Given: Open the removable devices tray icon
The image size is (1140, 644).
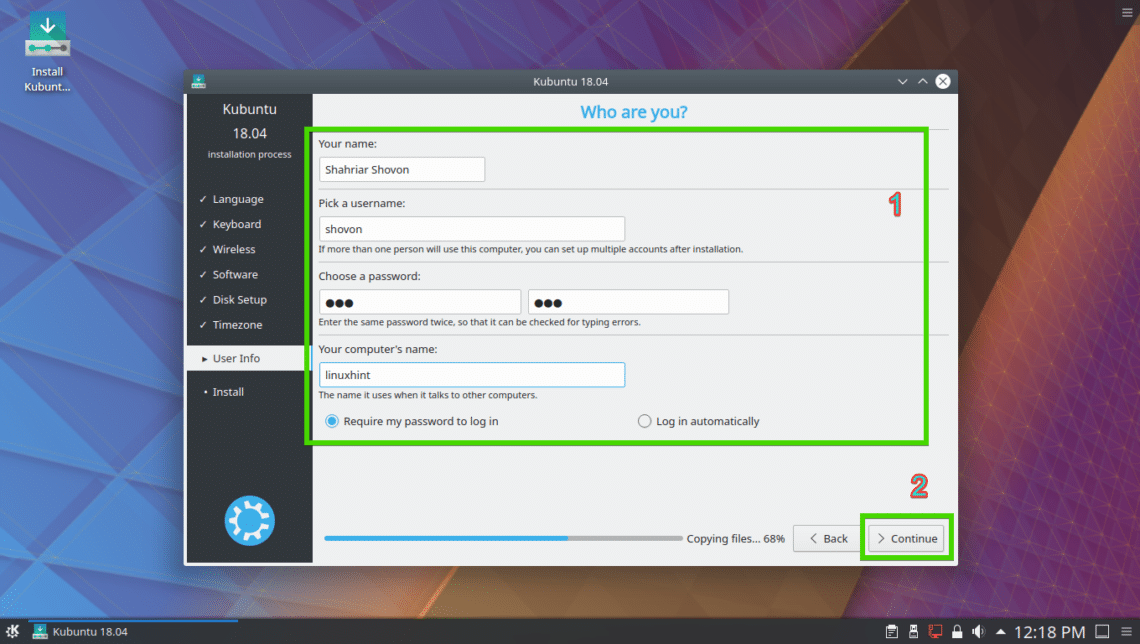Looking at the screenshot, I should [913, 632].
